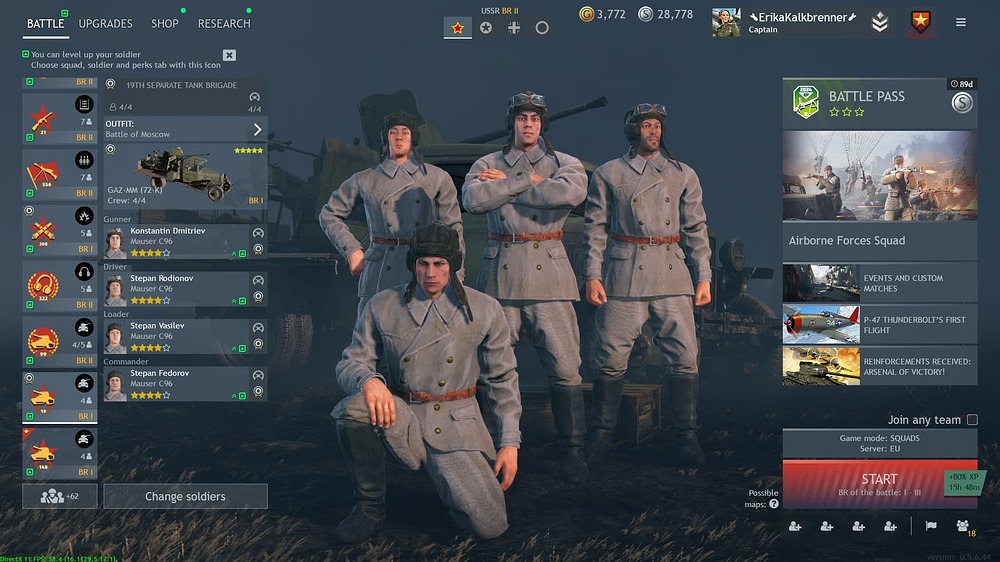The image size is (1000, 562).
Task: Open the RESEARCH tab
Action: pos(224,24)
